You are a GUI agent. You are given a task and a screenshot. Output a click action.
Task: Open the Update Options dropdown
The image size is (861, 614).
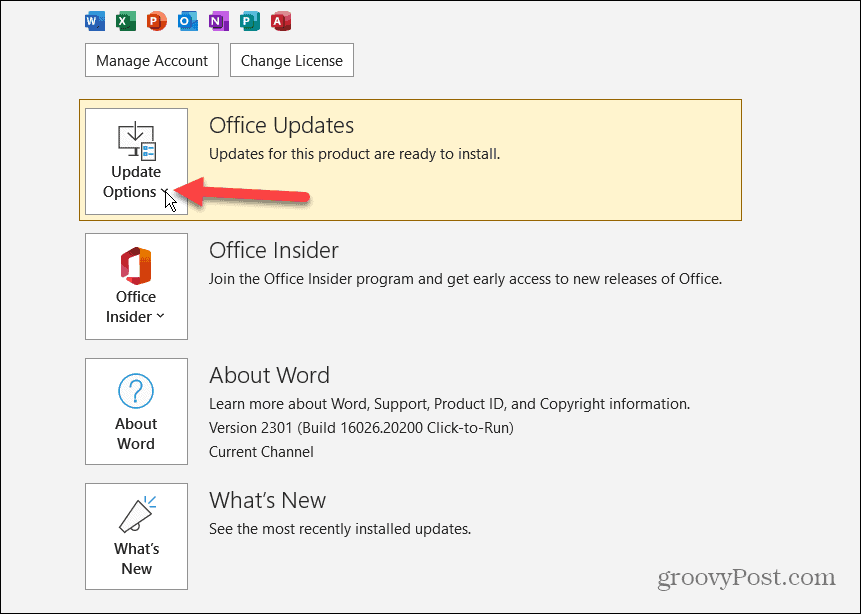[136, 161]
